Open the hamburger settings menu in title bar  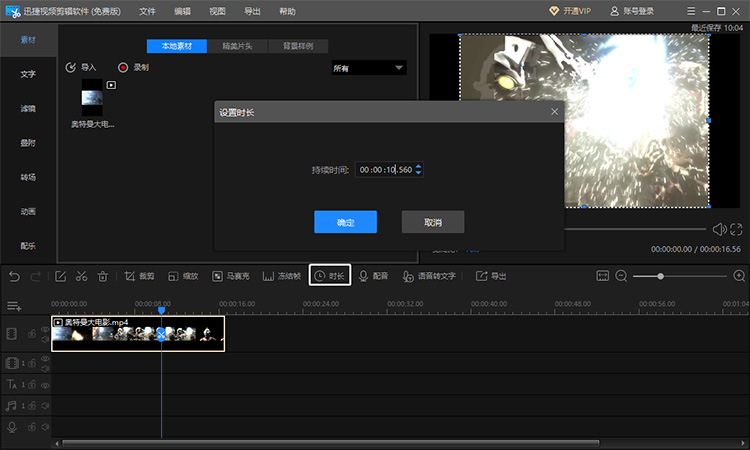click(691, 11)
